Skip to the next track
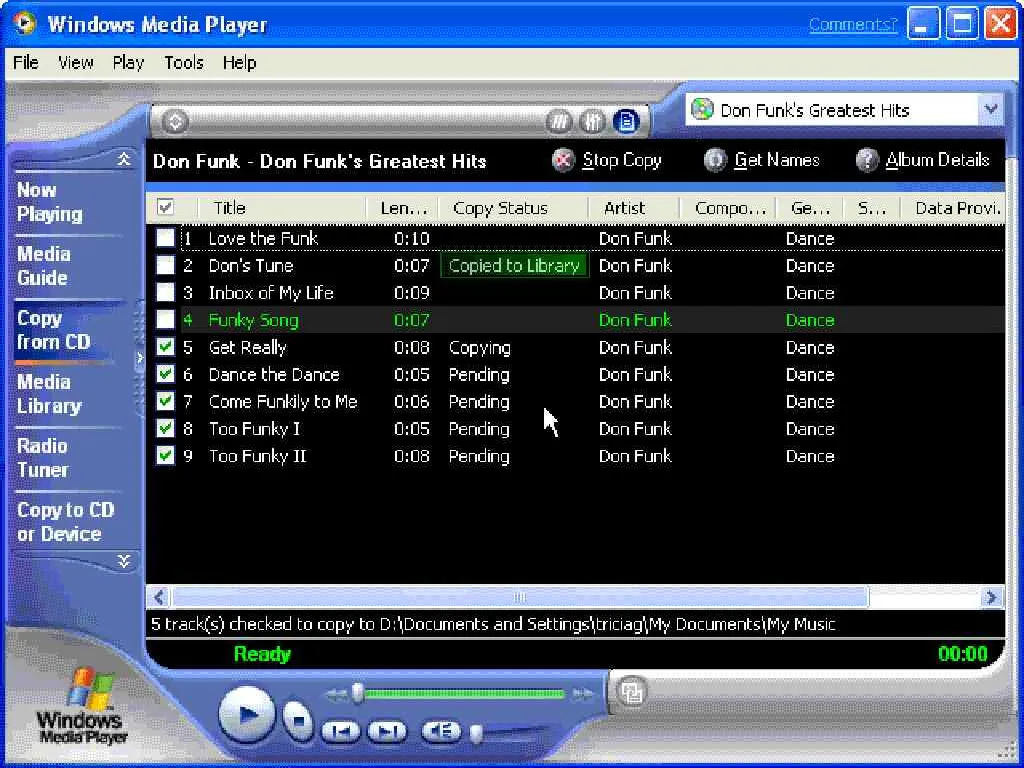 coord(387,731)
